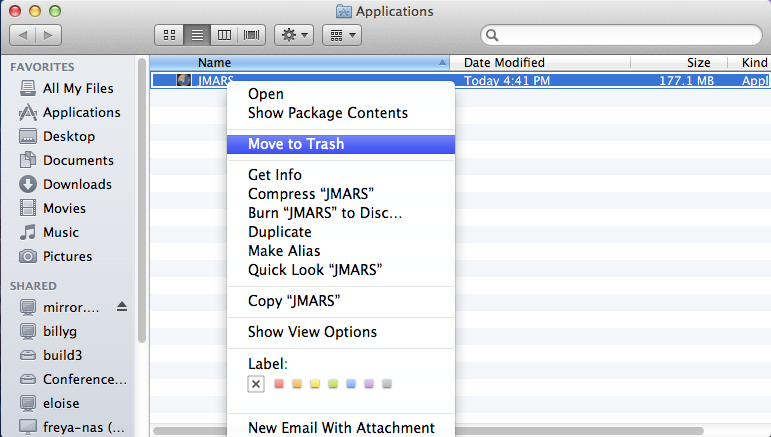Viewport: 771px width, 437px height.
Task: Choose Make Alias
Action: pos(341,251)
